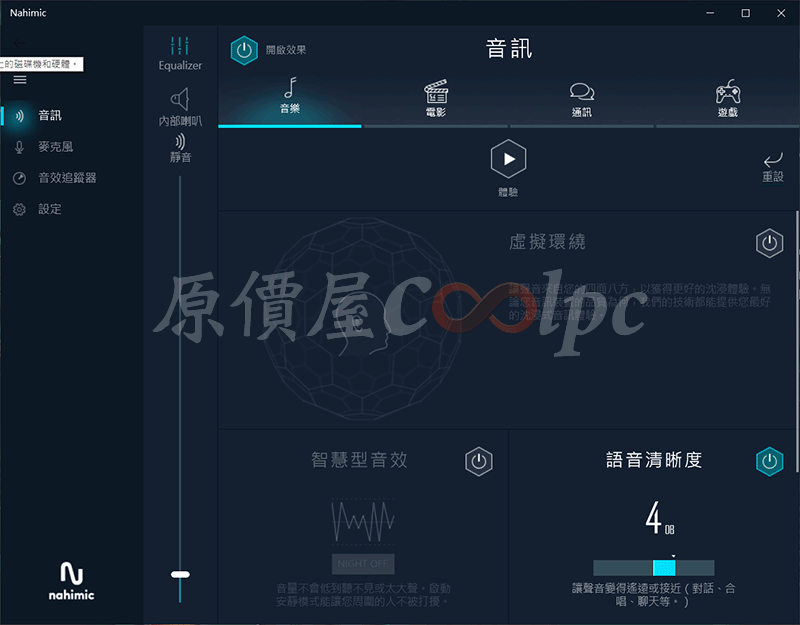Play the 體驗 demo sound
This screenshot has height=625, width=800.
pyautogui.click(x=508, y=159)
